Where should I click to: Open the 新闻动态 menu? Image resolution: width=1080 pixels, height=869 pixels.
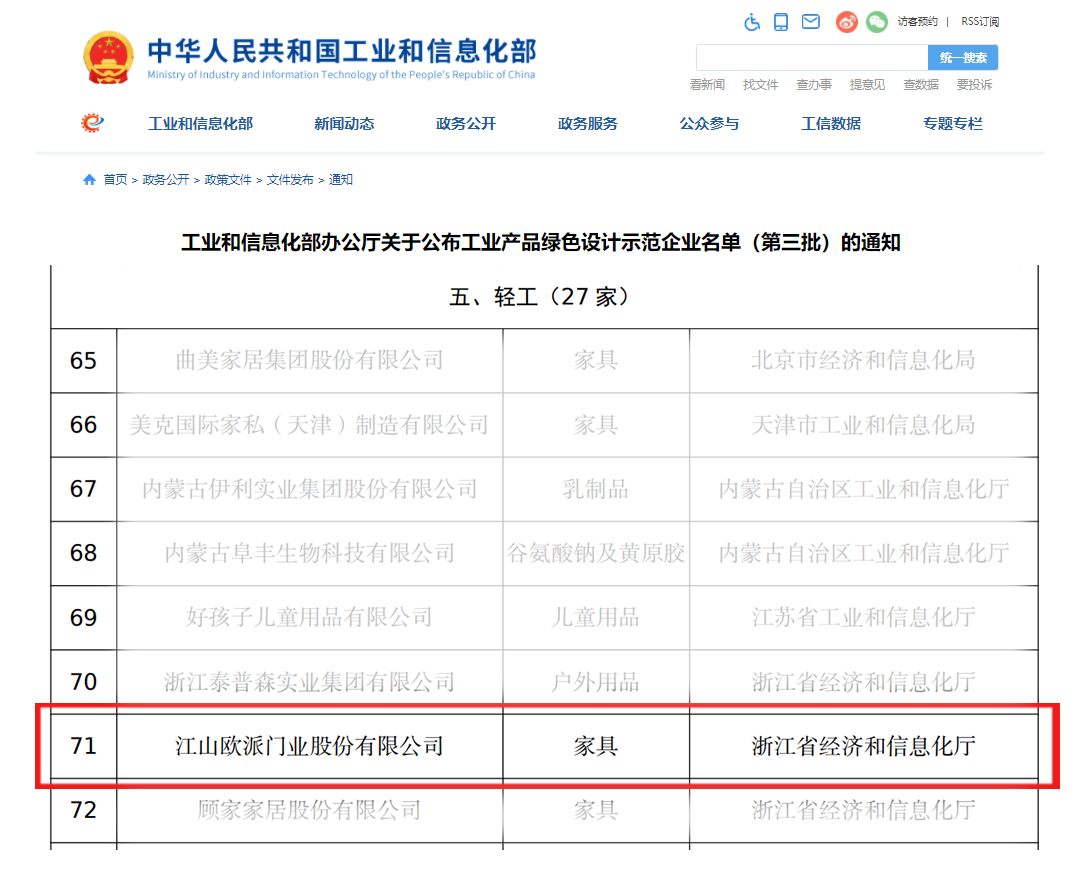coord(344,124)
